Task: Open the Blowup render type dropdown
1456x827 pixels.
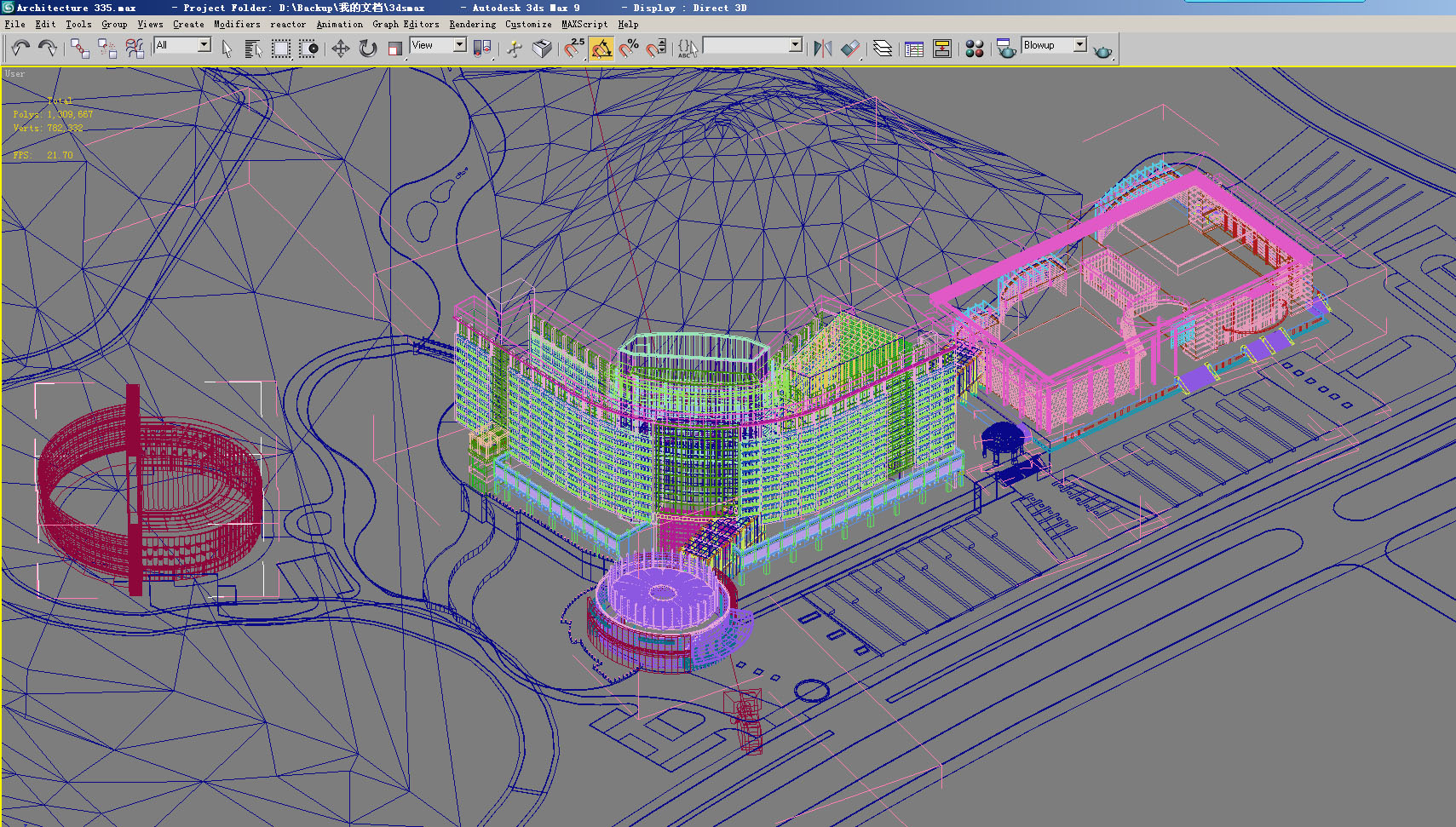Action: coord(1055,45)
